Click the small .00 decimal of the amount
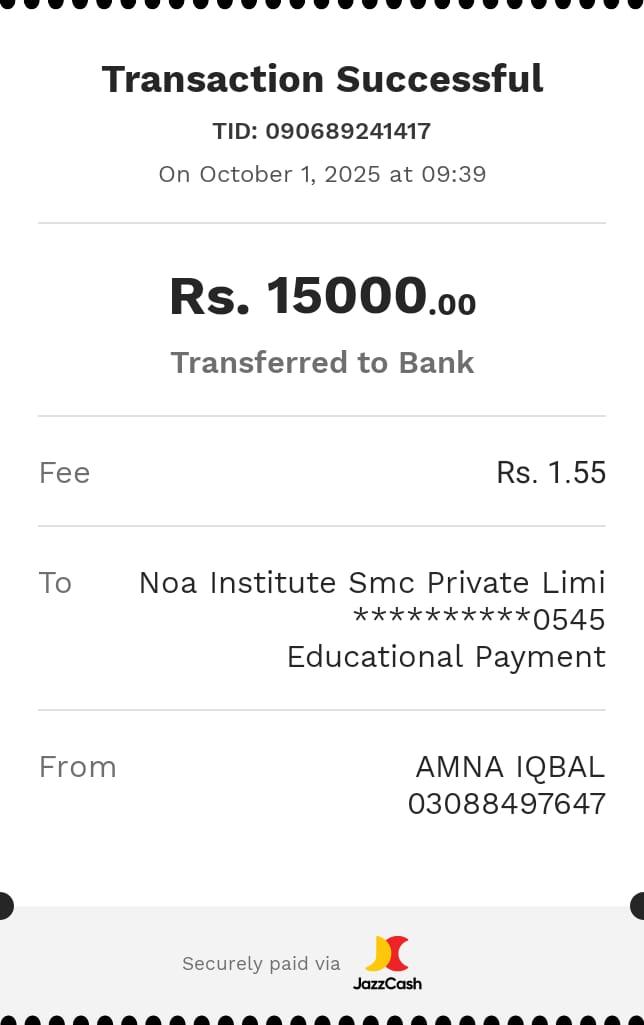Image resolution: width=644 pixels, height=1025 pixels. point(452,304)
